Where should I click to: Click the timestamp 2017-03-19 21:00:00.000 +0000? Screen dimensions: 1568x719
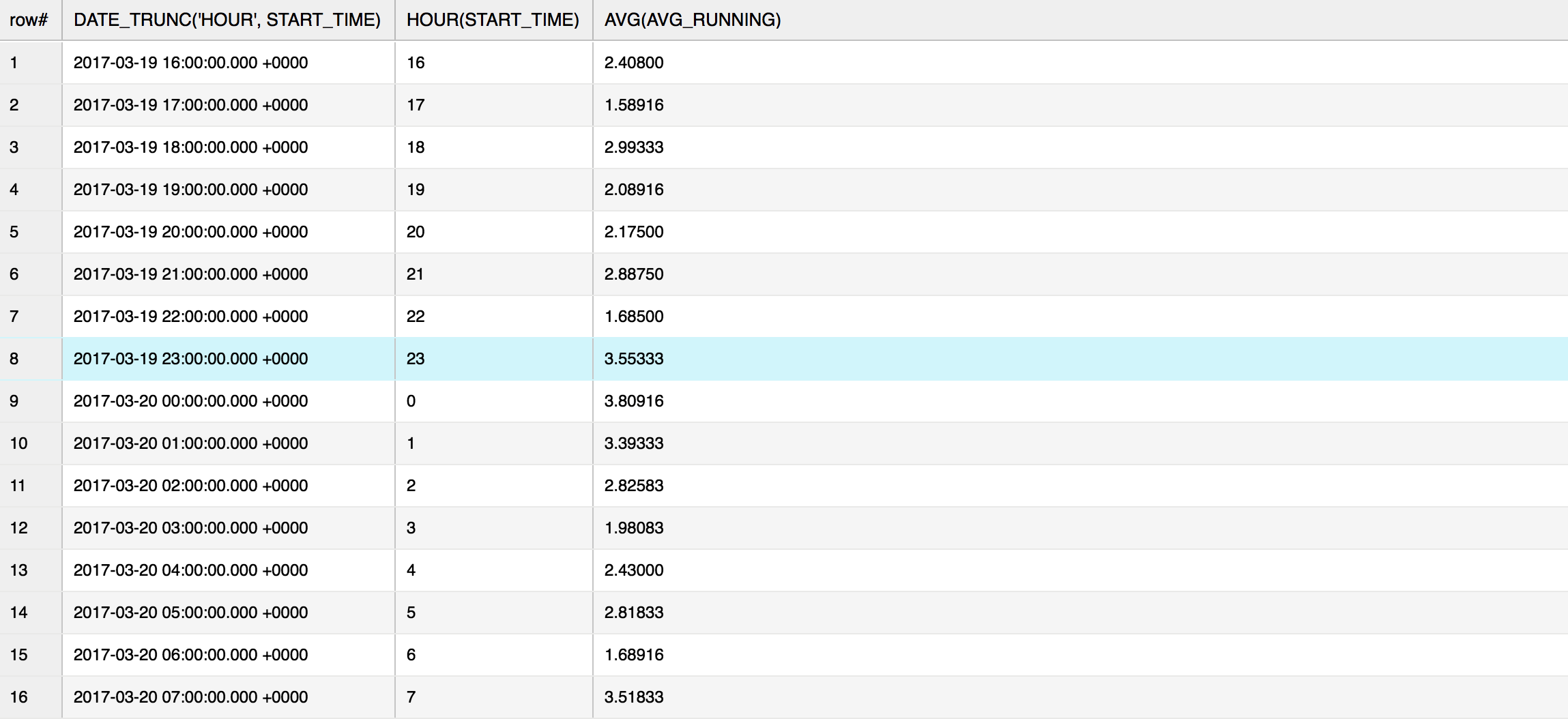tap(190, 274)
